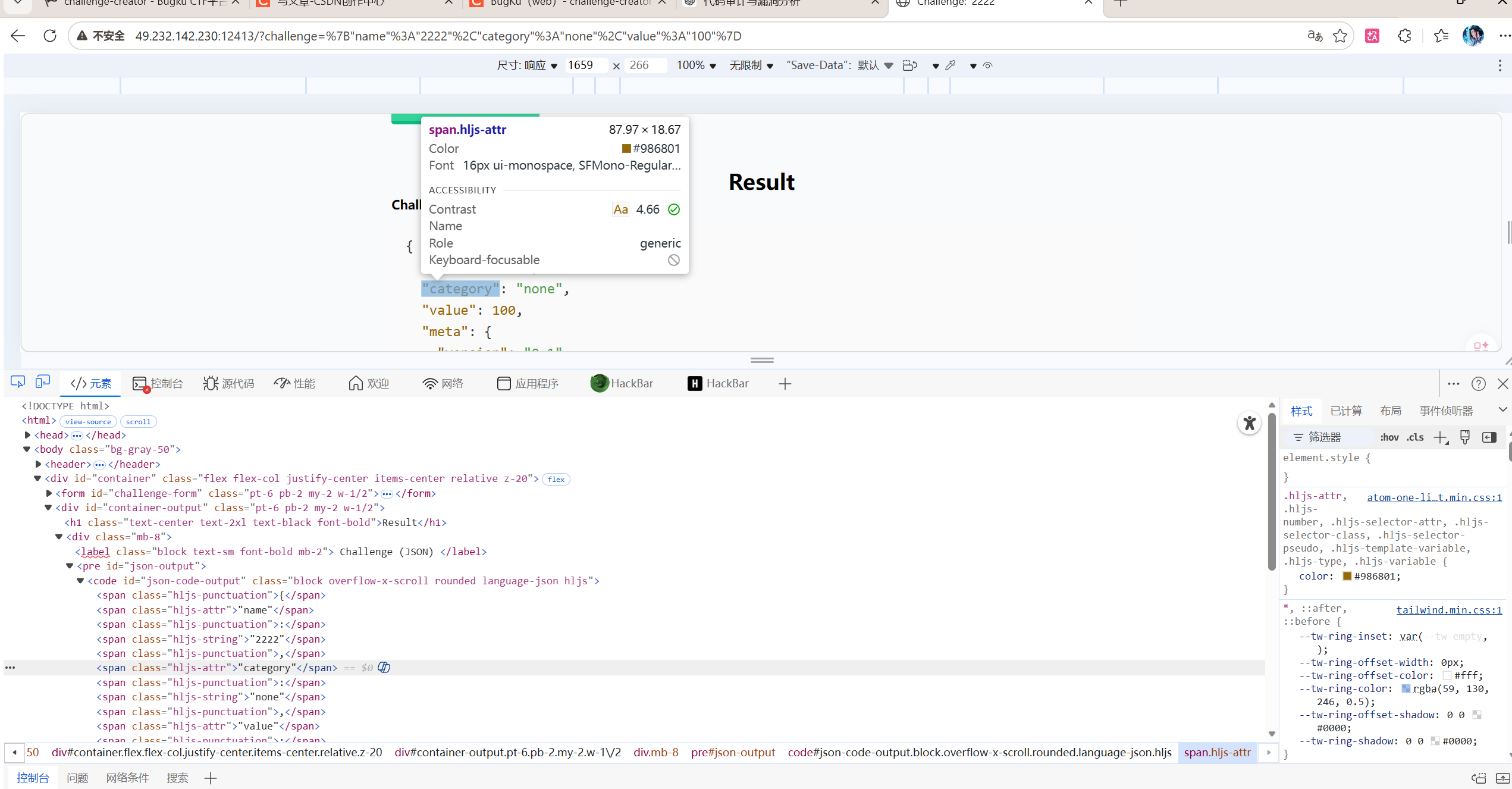This screenshot has height=789, width=1512.
Task: Go back to the previous page
Action: [18, 36]
